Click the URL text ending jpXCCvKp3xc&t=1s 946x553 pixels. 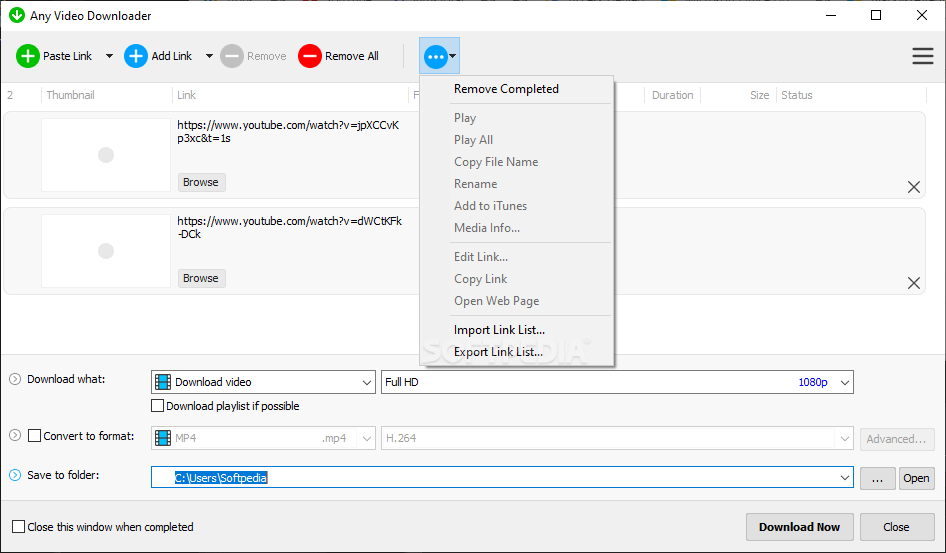[288, 131]
